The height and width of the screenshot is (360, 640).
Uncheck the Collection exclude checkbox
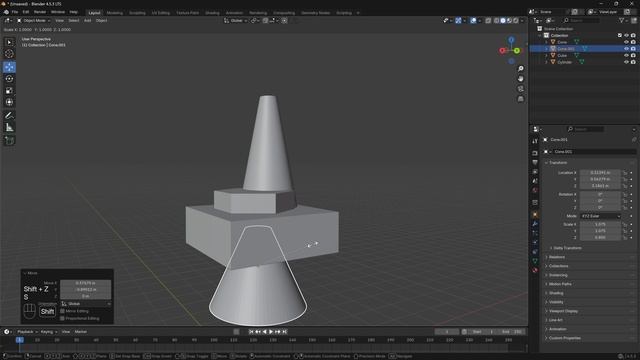pyautogui.click(x=620, y=36)
